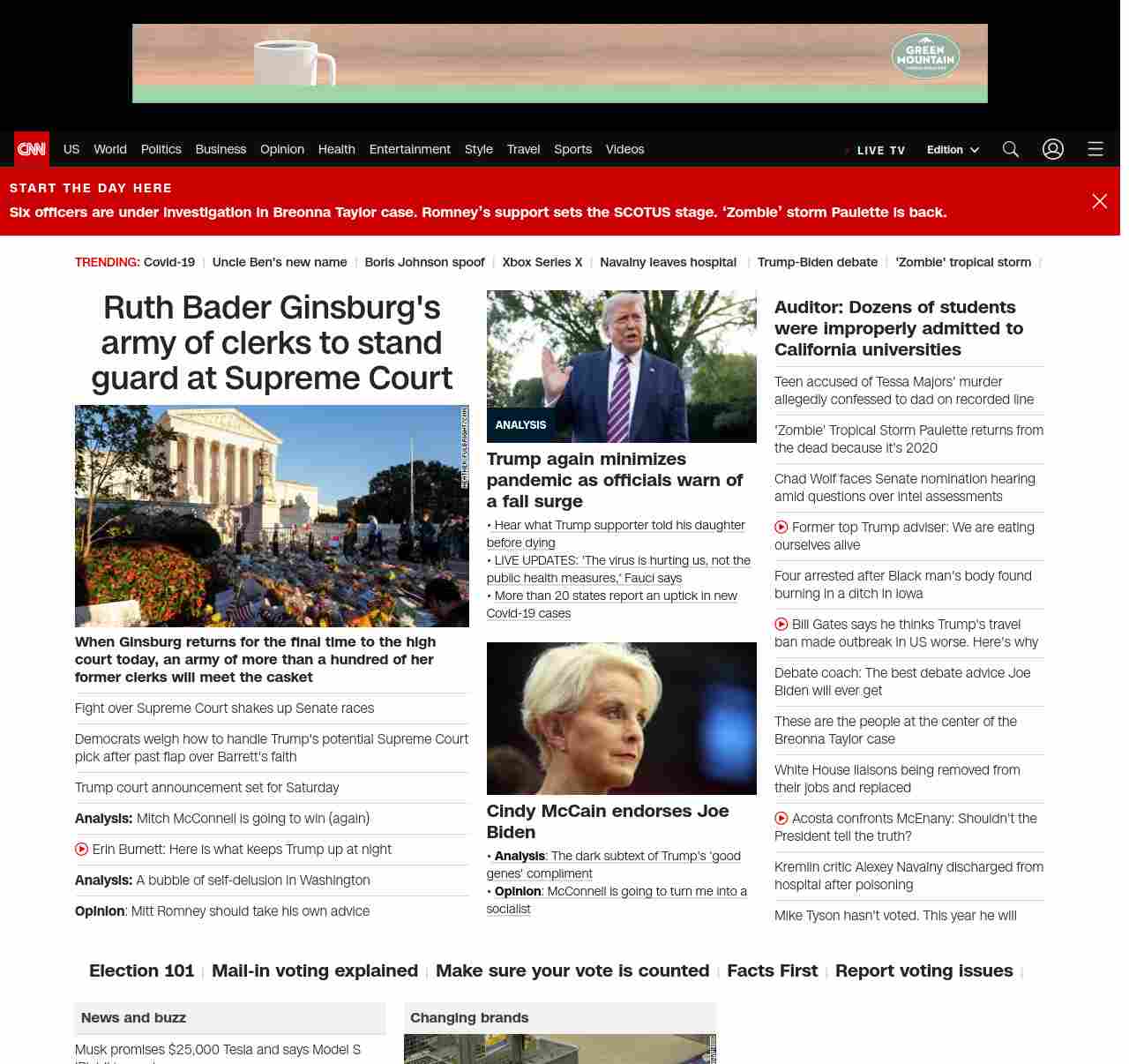Open the Mail-in voting explained link

coord(314,970)
